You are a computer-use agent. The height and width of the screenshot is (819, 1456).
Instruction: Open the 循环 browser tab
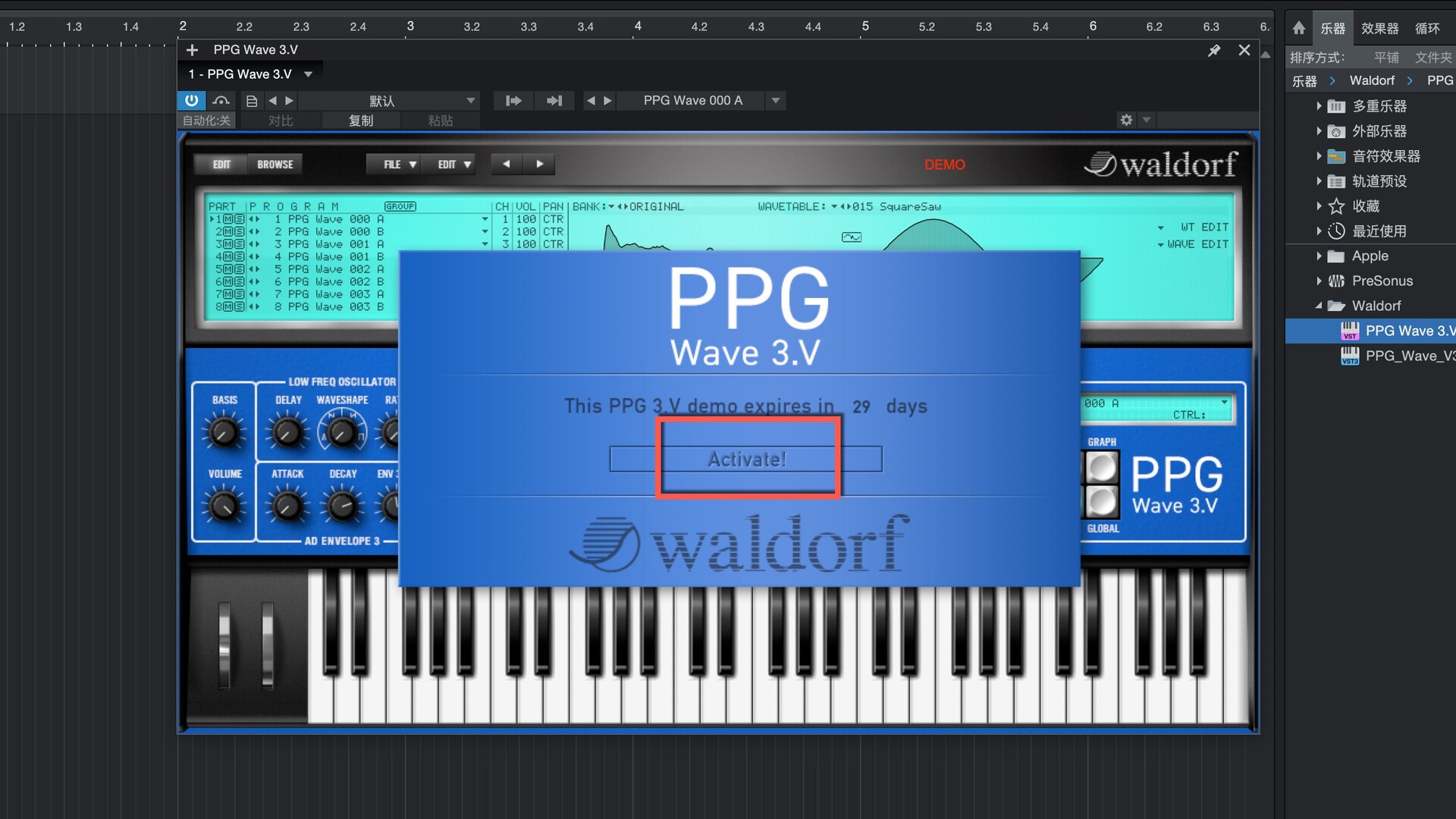coord(1427,29)
